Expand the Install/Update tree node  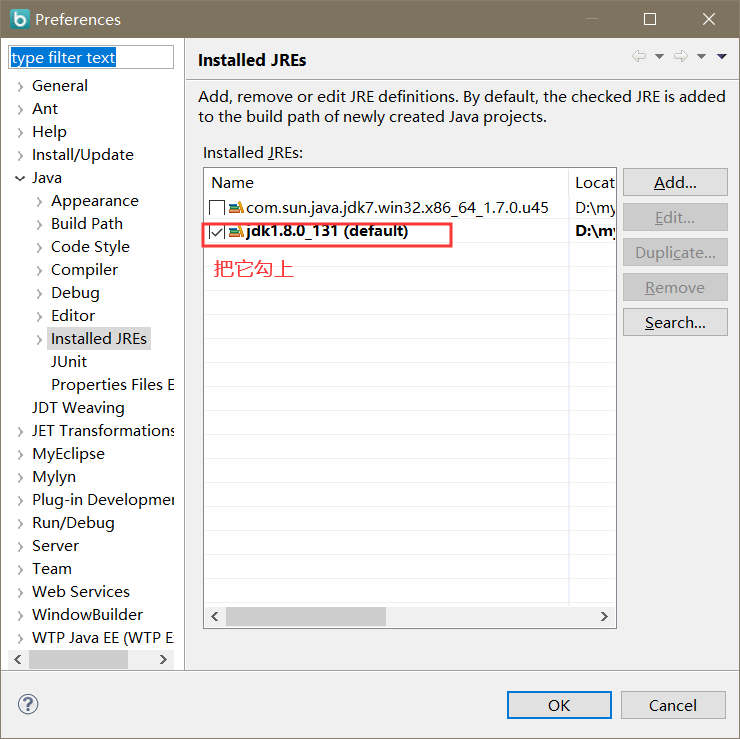20,155
